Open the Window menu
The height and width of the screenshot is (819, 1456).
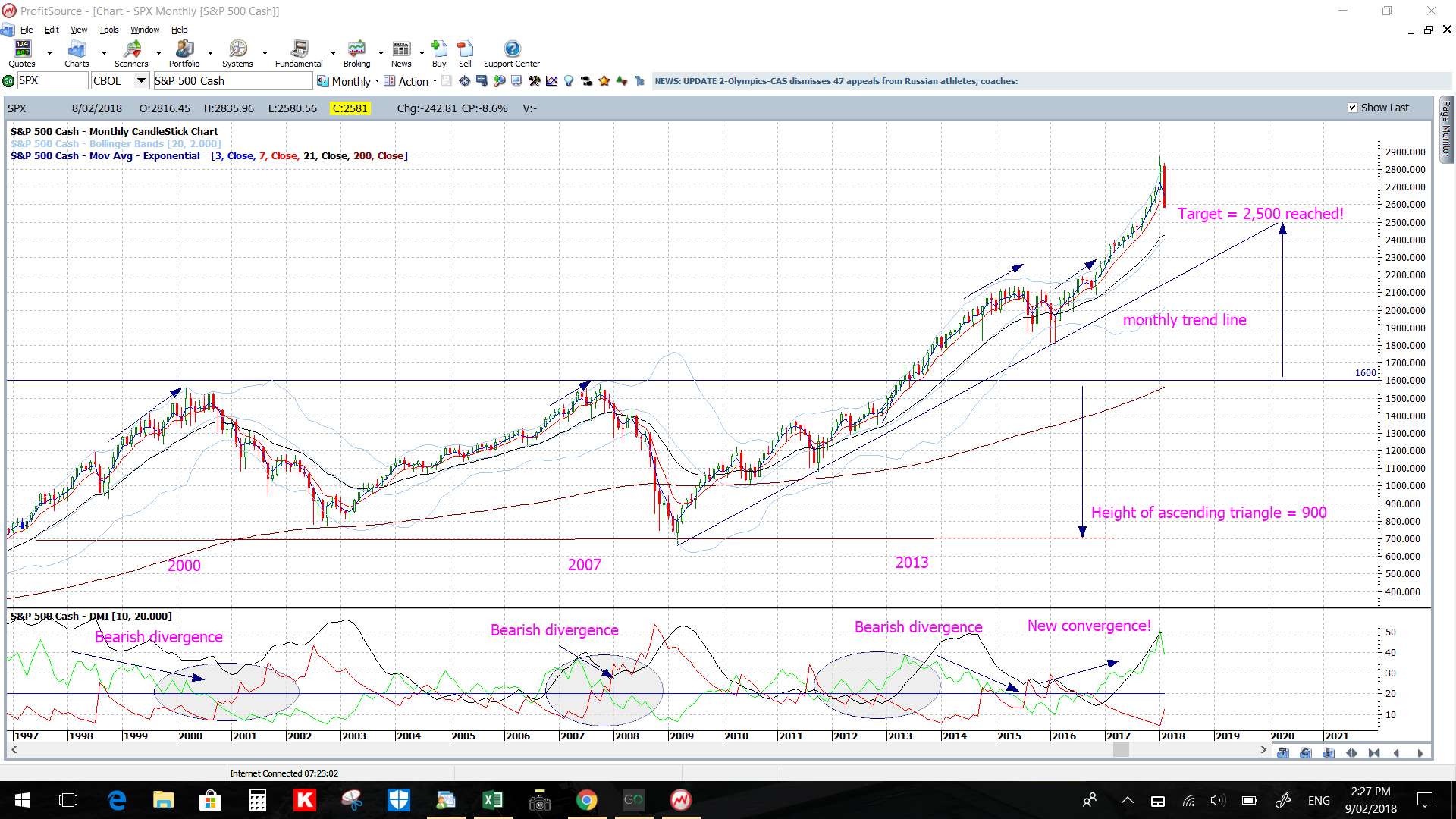tap(145, 30)
